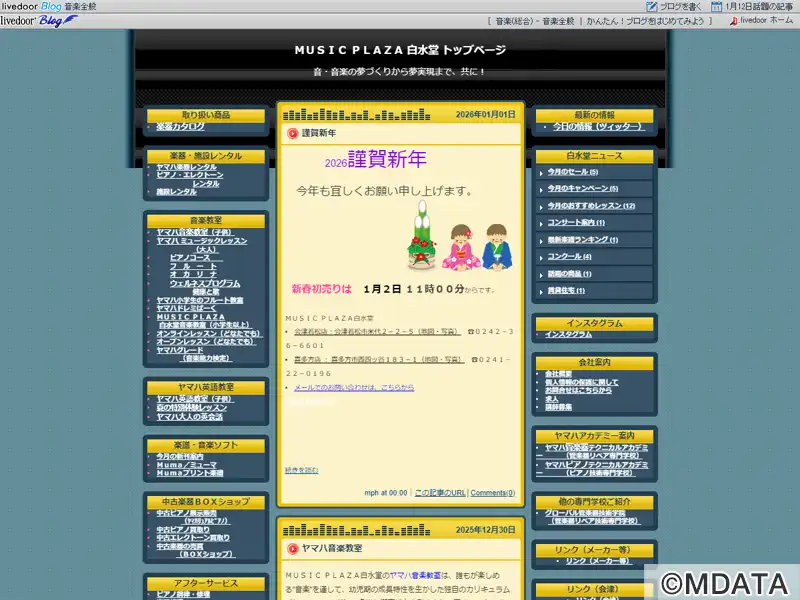Open 今月のセール (5) link

(x=572, y=172)
